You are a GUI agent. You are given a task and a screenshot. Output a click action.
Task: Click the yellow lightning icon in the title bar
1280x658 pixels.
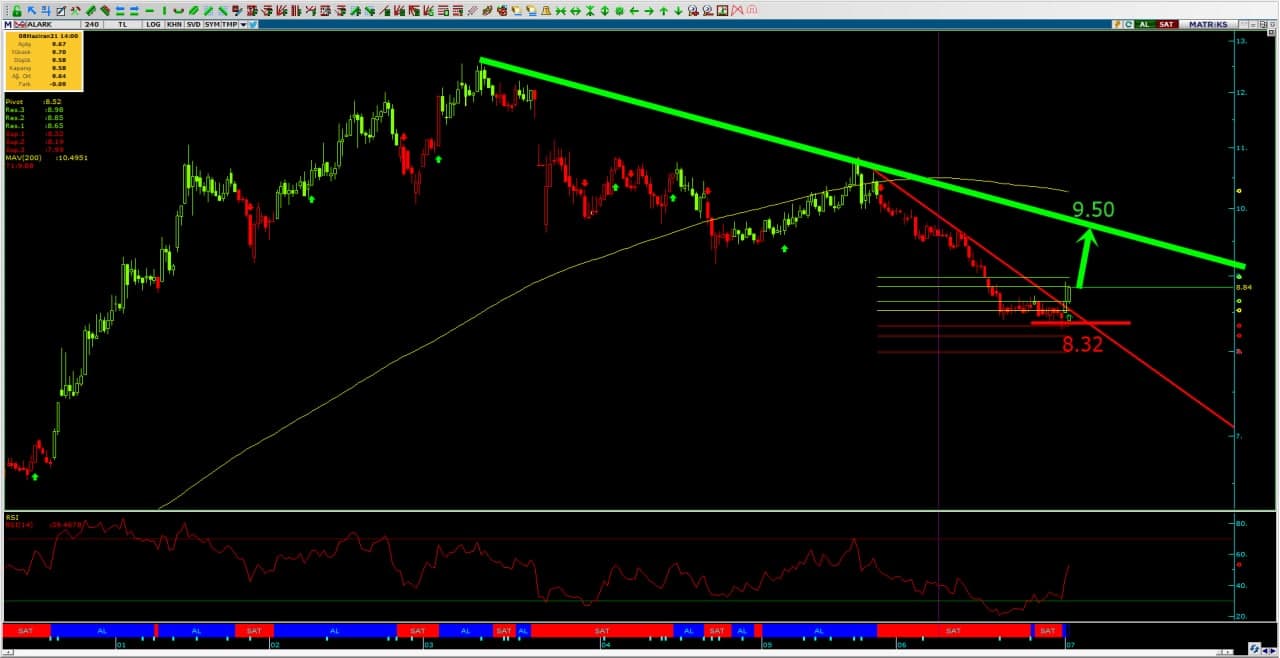1117,24
